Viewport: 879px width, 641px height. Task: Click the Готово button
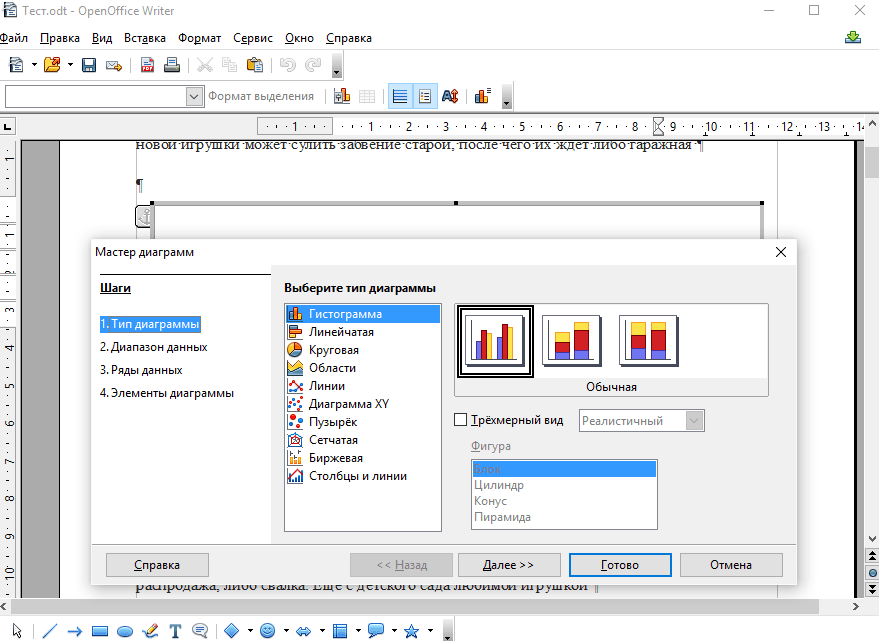coord(620,565)
